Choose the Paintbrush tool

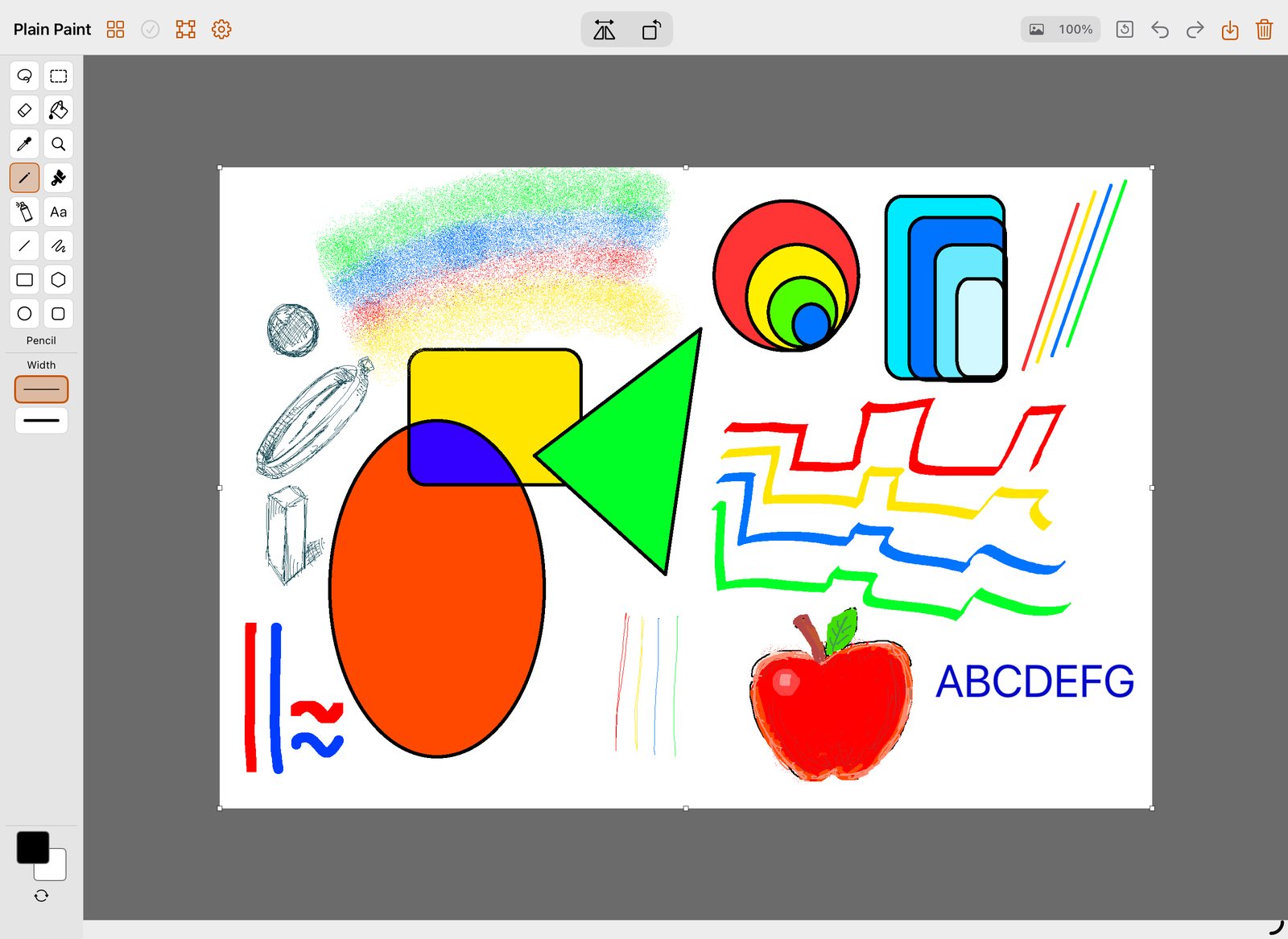pyautogui.click(x=58, y=178)
